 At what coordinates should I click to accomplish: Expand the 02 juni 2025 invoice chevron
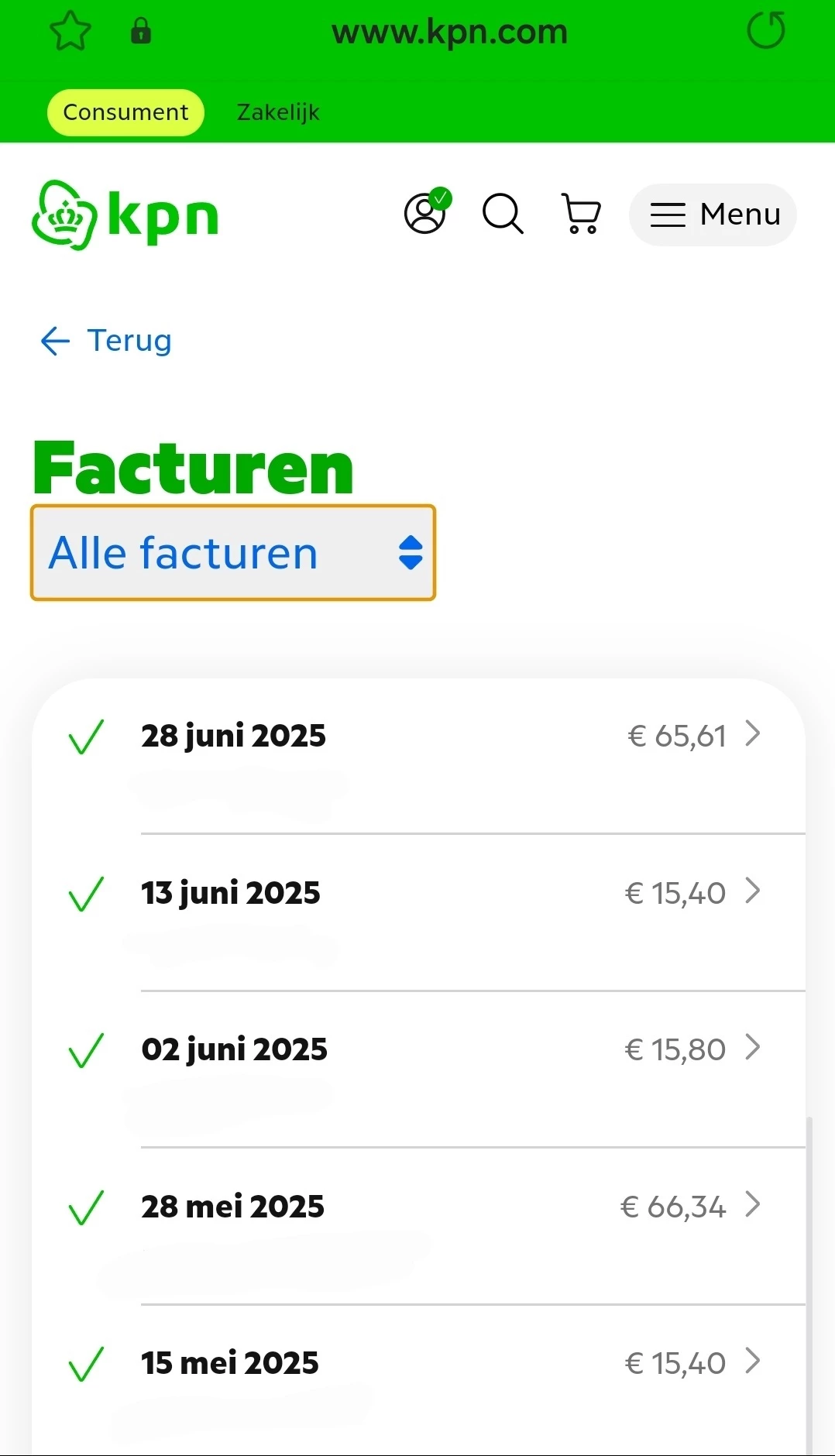pyautogui.click(x=752, y=1047)
